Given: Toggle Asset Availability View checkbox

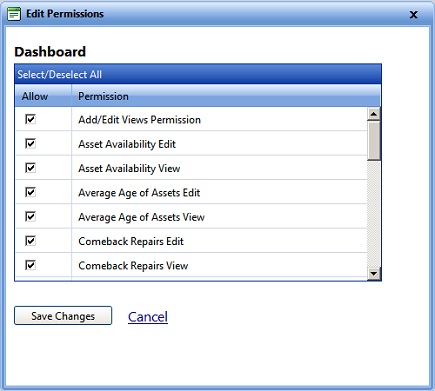Looking at the screenshot, I should 30,168.
